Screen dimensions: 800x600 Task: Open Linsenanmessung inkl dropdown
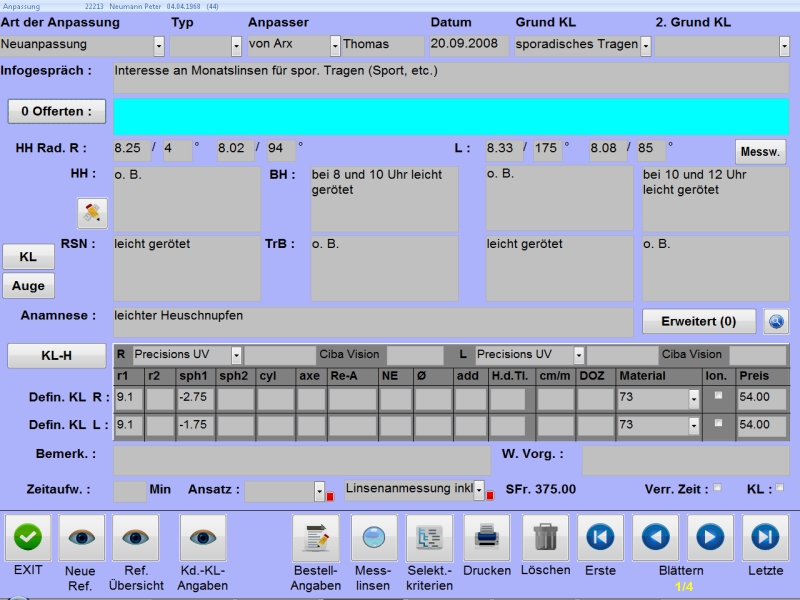coord(479,490)
